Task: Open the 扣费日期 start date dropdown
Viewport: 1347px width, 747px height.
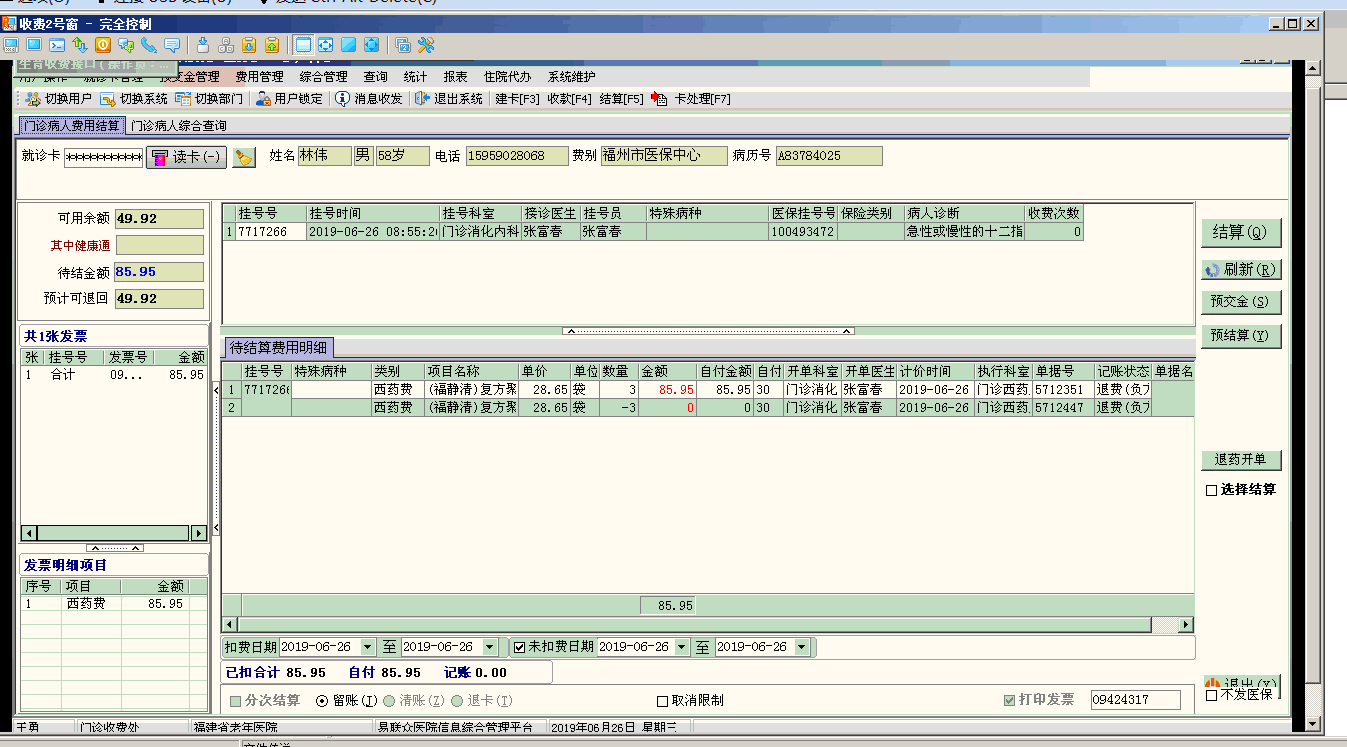Action: [x=367, y=648]
